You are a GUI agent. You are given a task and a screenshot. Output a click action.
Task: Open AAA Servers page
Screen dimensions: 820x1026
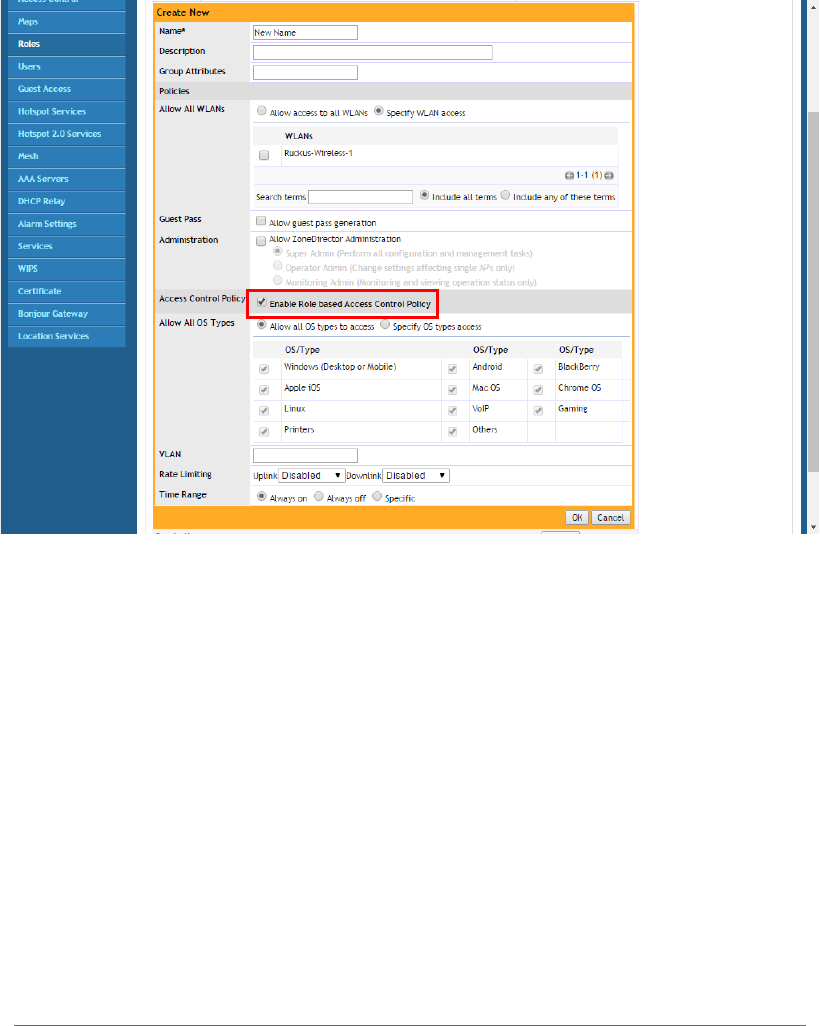pyautogui.click(x=66, y=179)
